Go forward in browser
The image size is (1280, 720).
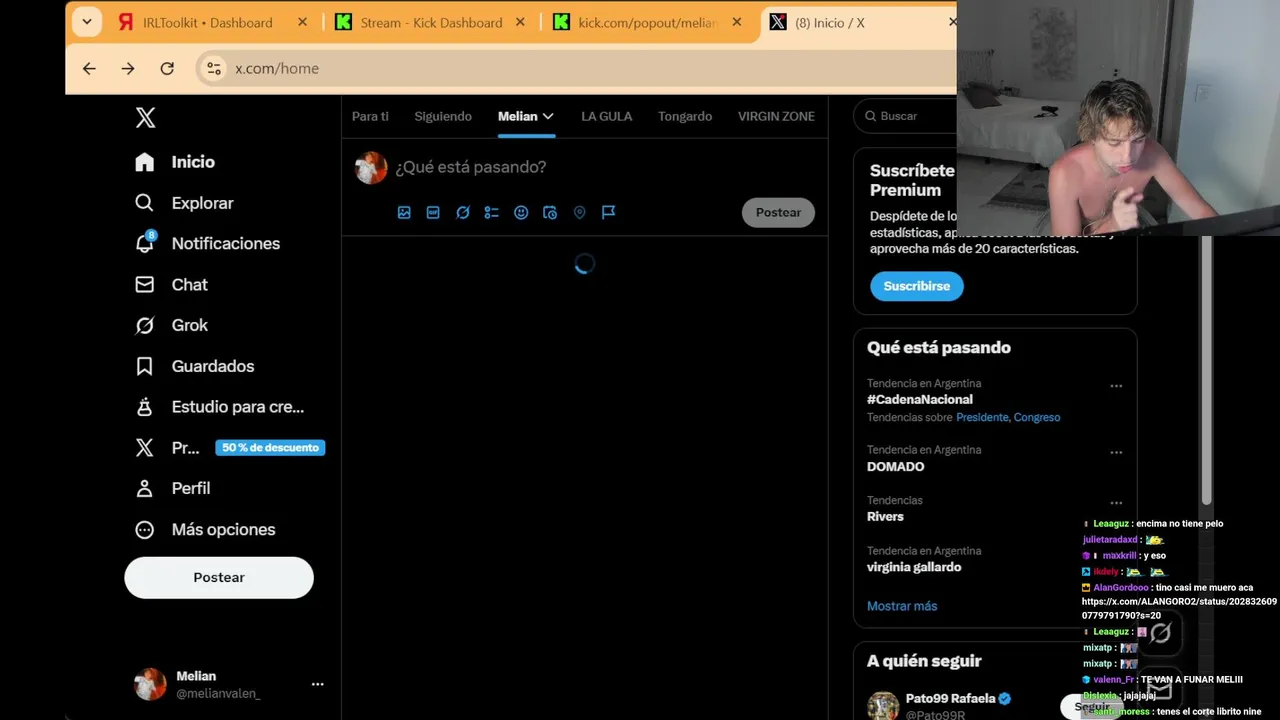pos(127,68)
